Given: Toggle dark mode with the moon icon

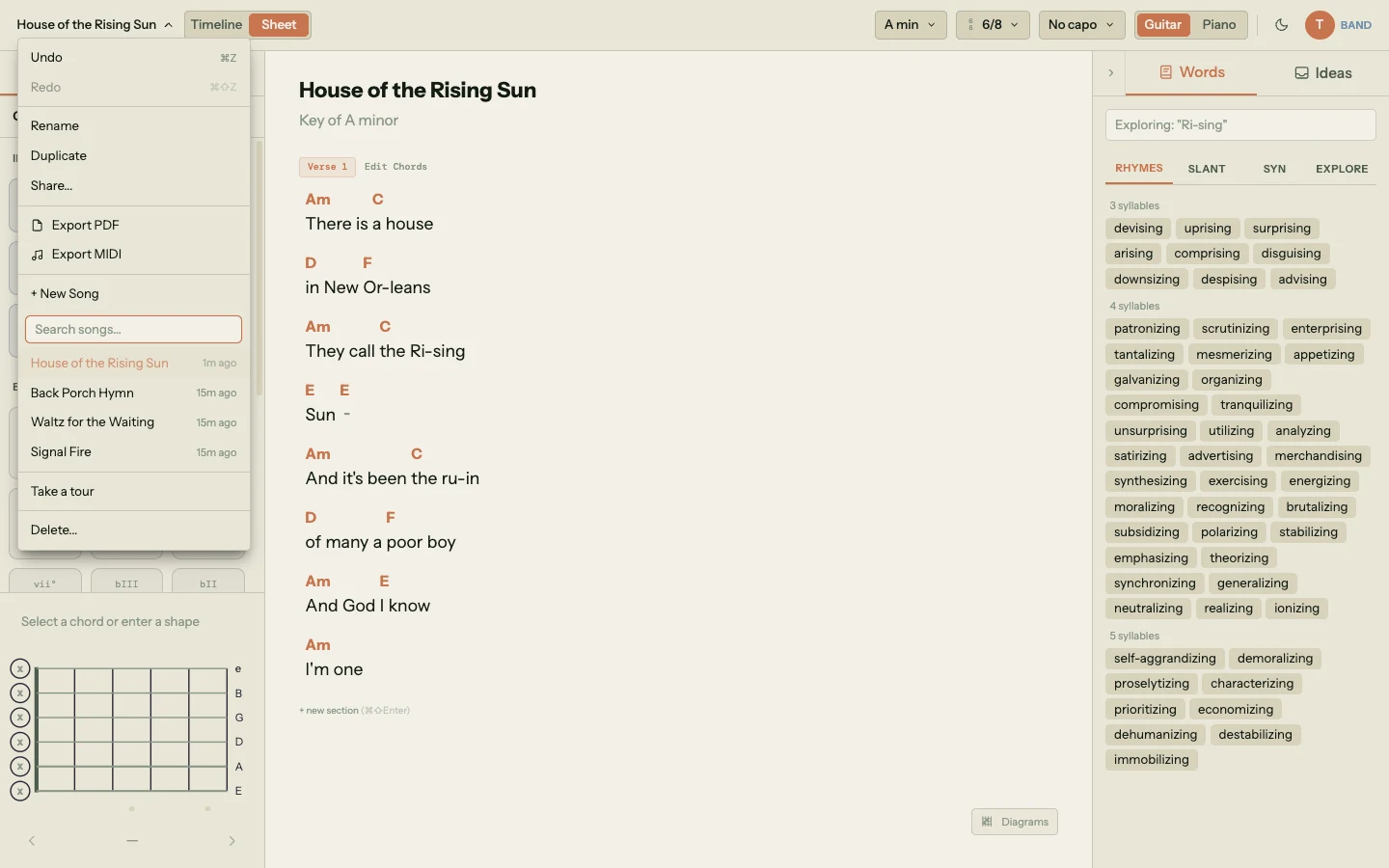Looking at the screenshot, I should pos(1282,25).
